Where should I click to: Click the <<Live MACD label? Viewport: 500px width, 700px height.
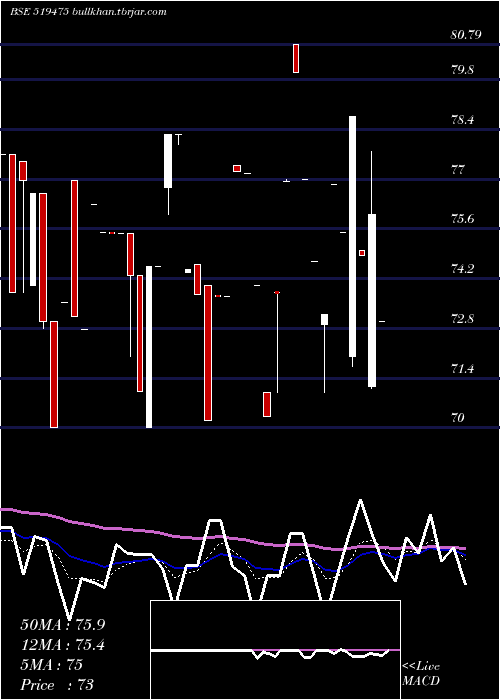pyautogui.click(x=421, y=674)
